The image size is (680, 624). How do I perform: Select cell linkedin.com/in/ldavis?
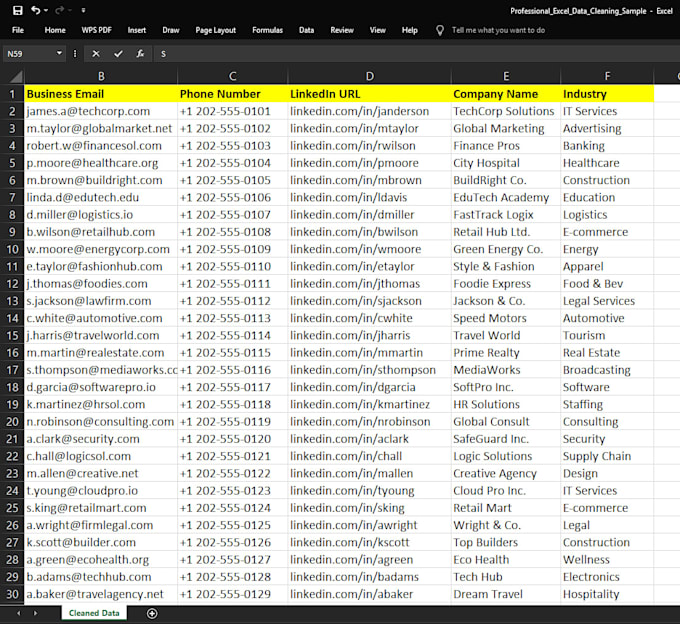369,197
